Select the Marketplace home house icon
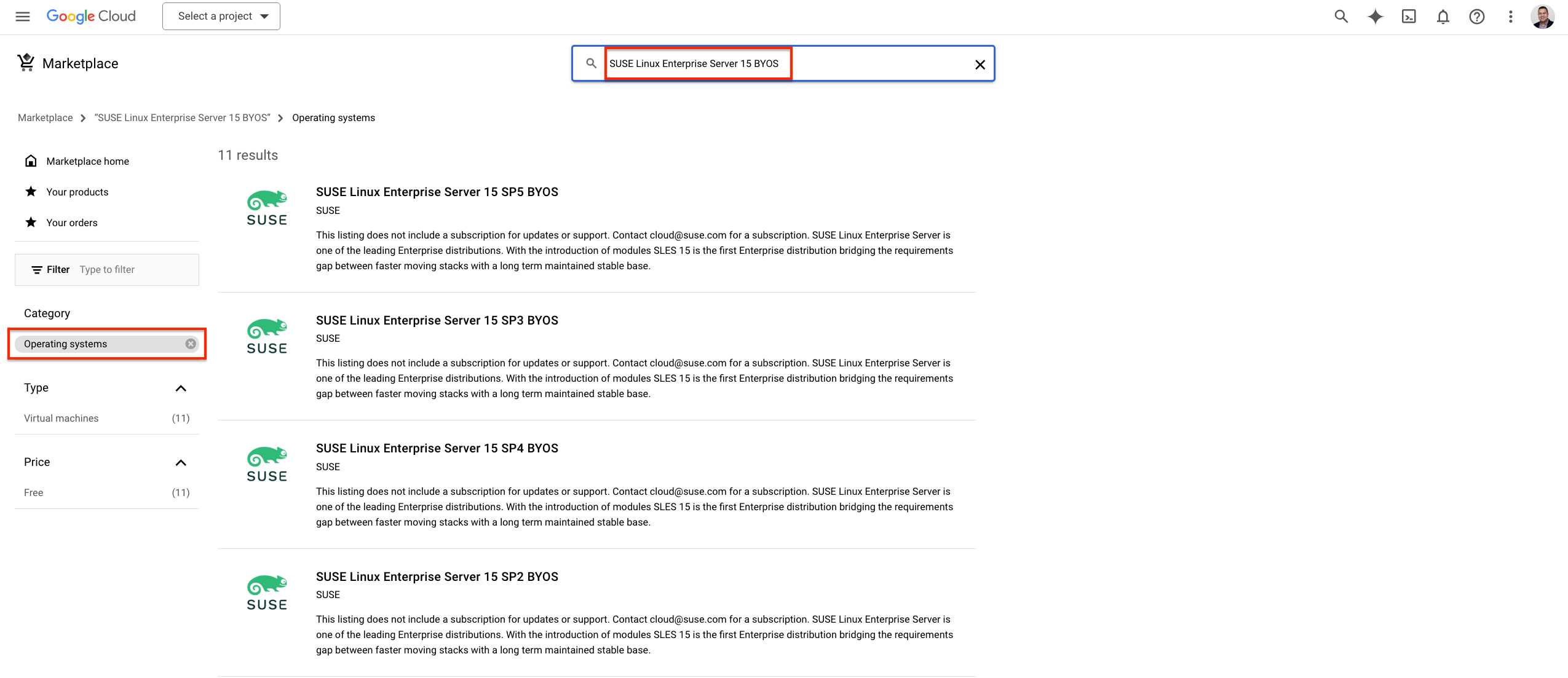The width and height of the screenshot is (1568, 678). pos(31,160)
